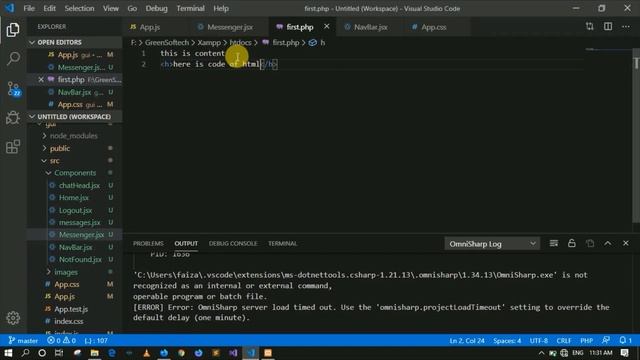This screenshot has height=360, width=640.
Task: Open the Terminal menu
Action: (x=190, y=8)
